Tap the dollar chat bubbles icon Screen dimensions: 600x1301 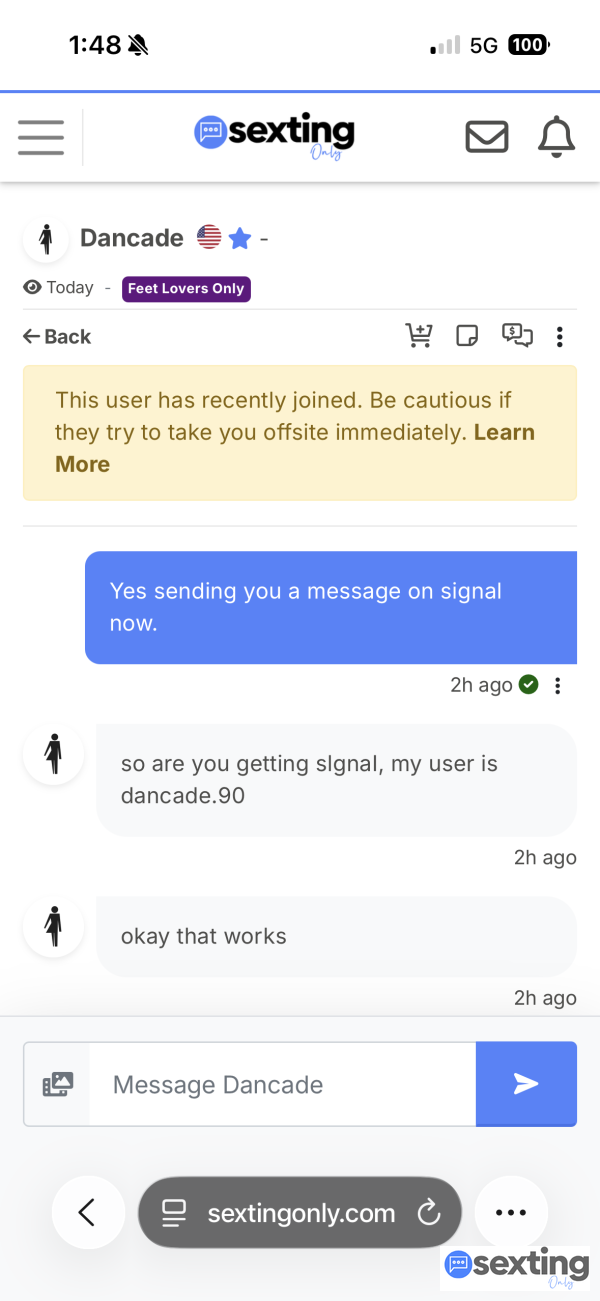coord(517,336)
